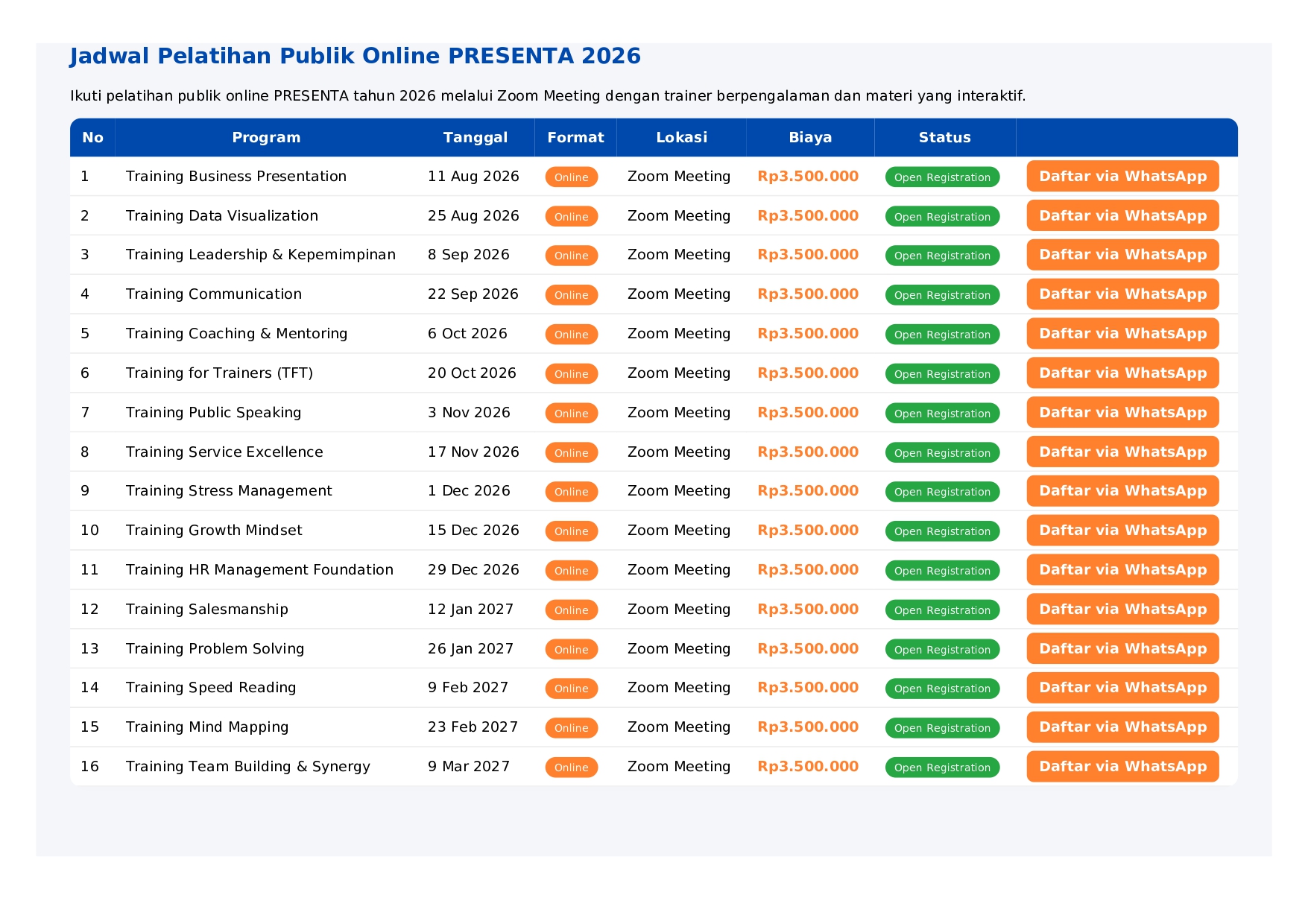Select the 'Training Speed Reading' program name
Screen dimensions: 1308x924
(x=211, y=688)
